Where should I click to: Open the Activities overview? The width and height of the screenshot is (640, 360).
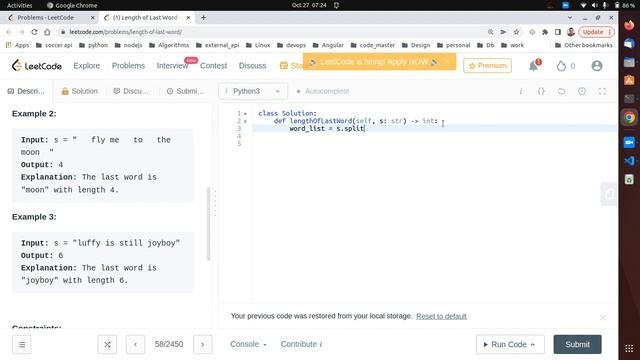point(19,5)
